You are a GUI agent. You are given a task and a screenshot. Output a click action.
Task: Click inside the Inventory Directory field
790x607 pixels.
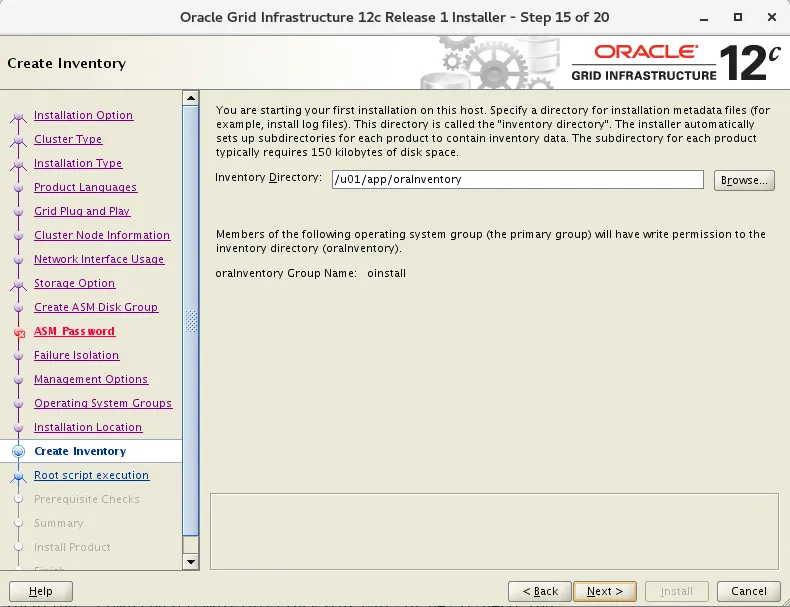tap(517, 180)
